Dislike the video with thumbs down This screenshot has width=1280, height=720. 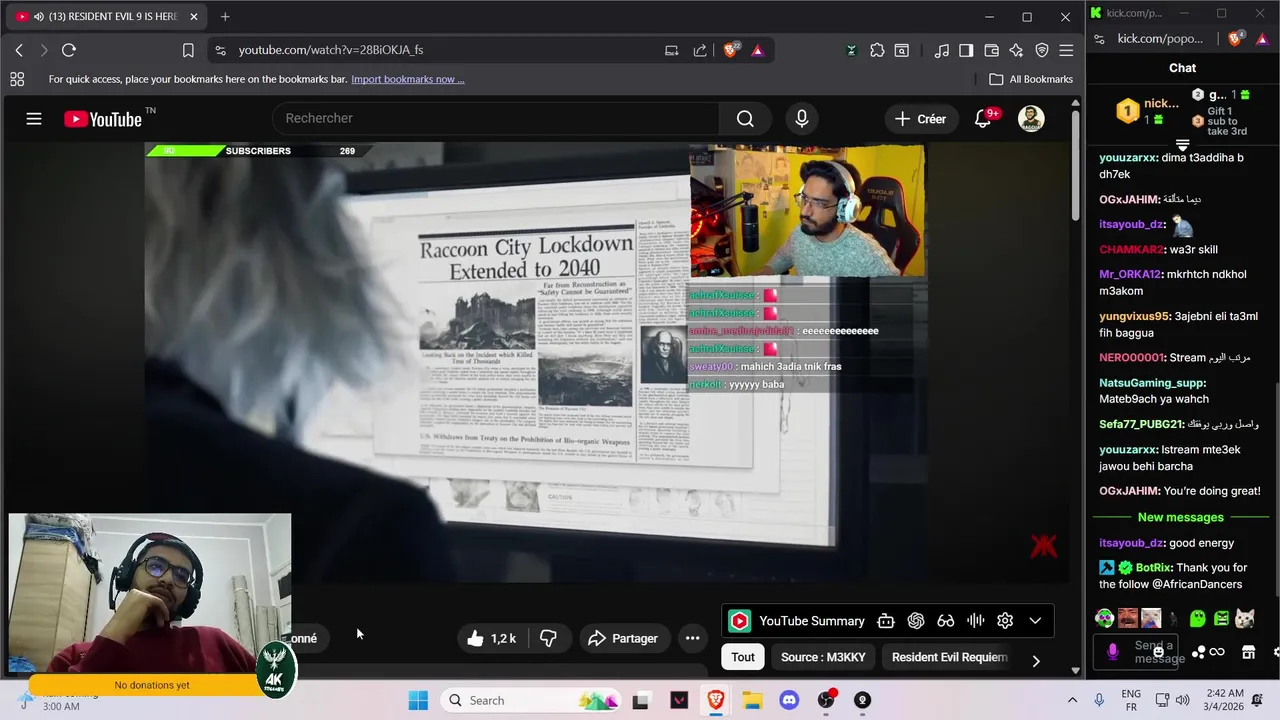coord(548,638)
